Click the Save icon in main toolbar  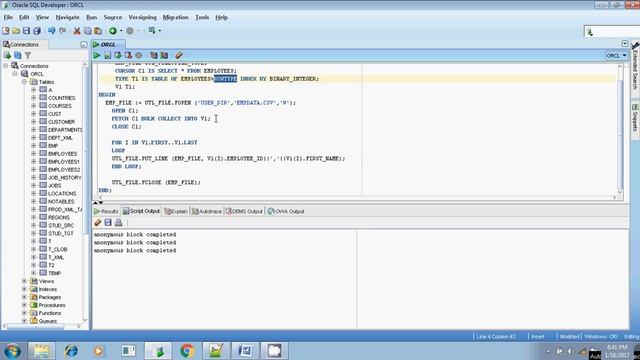[27, 31]
